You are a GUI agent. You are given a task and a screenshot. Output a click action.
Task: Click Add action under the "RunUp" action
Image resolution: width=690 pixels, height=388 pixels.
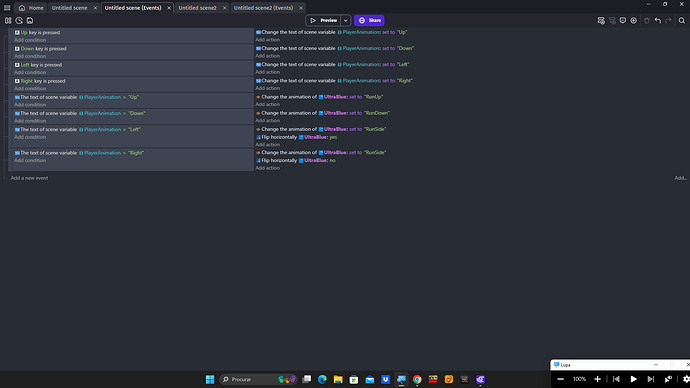pyautogui.click(x=268, y=104)
